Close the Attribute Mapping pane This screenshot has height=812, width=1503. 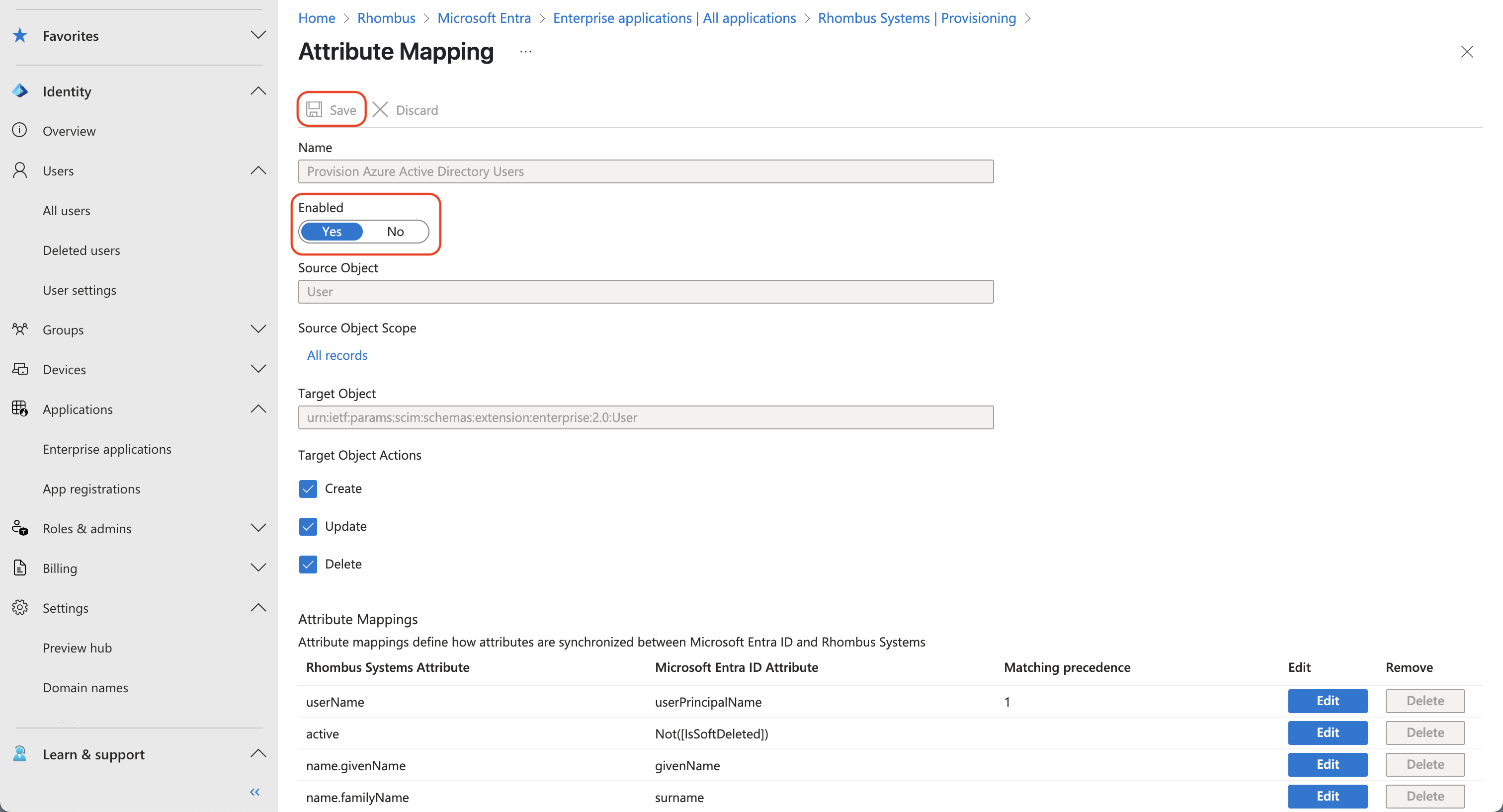[x=1467, y=51]
